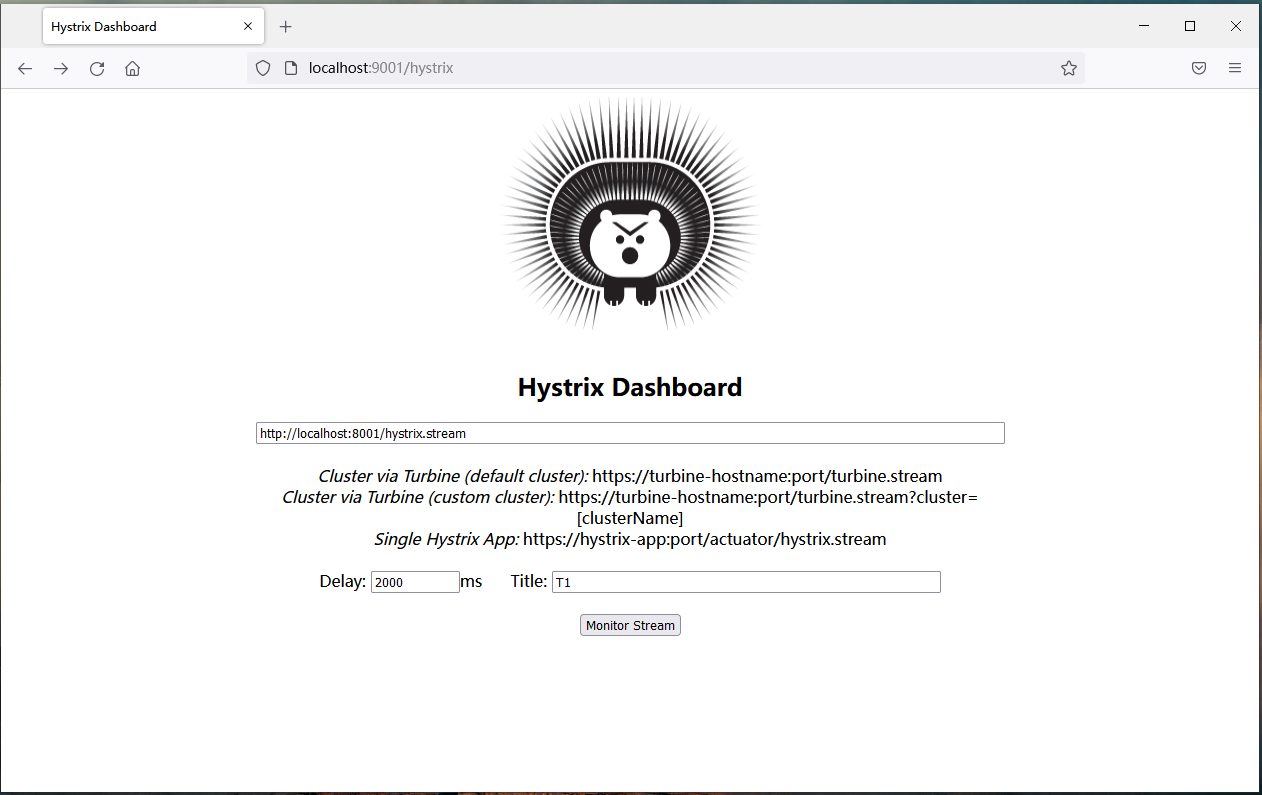This screenshot has height=795, width=1262.
Task: Click the URL 'https://hystrix-app:port/actuator/hystrix.stream'
Action: coord(705,539)
